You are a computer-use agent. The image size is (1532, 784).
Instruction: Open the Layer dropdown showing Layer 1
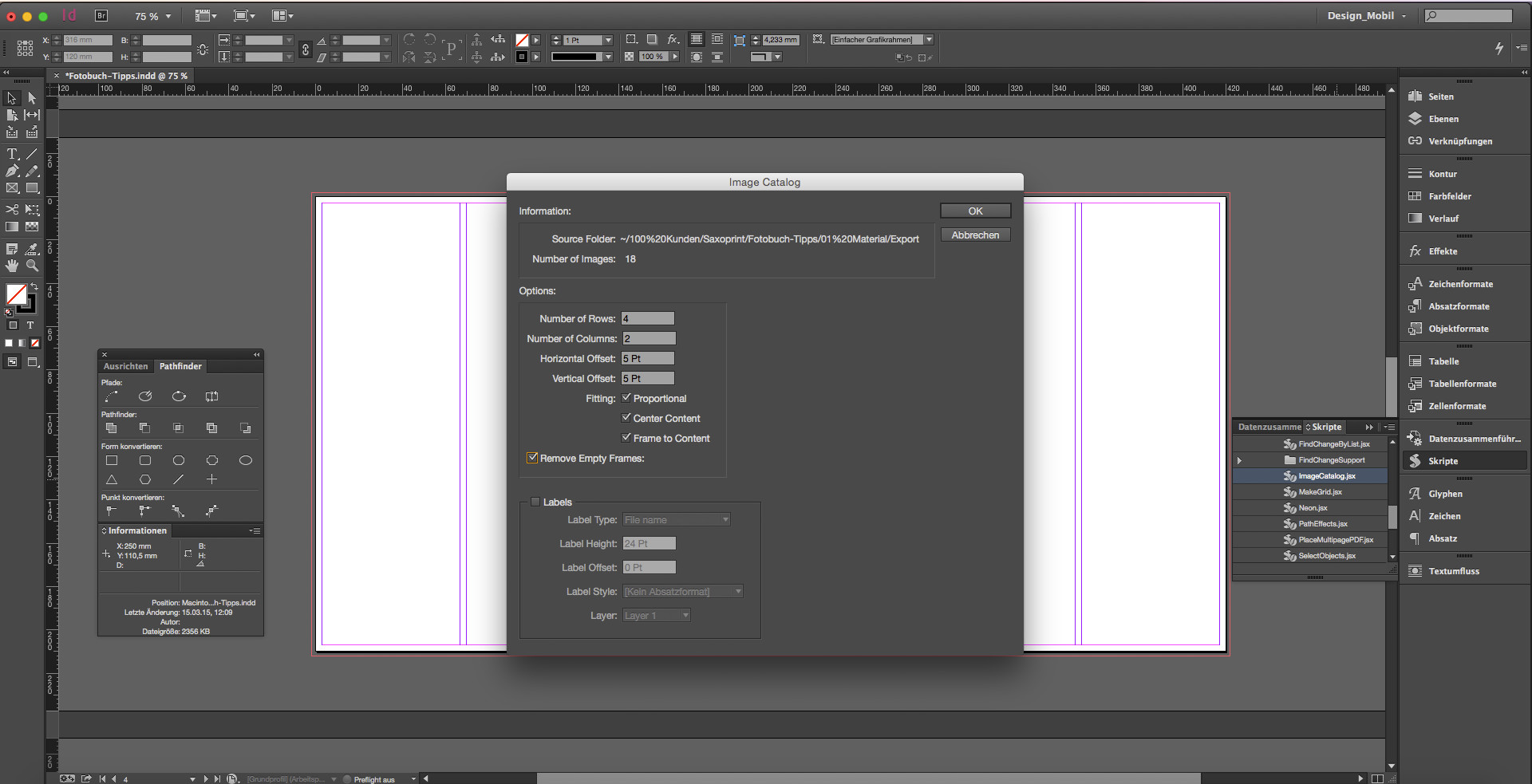[x=684, y=615]
